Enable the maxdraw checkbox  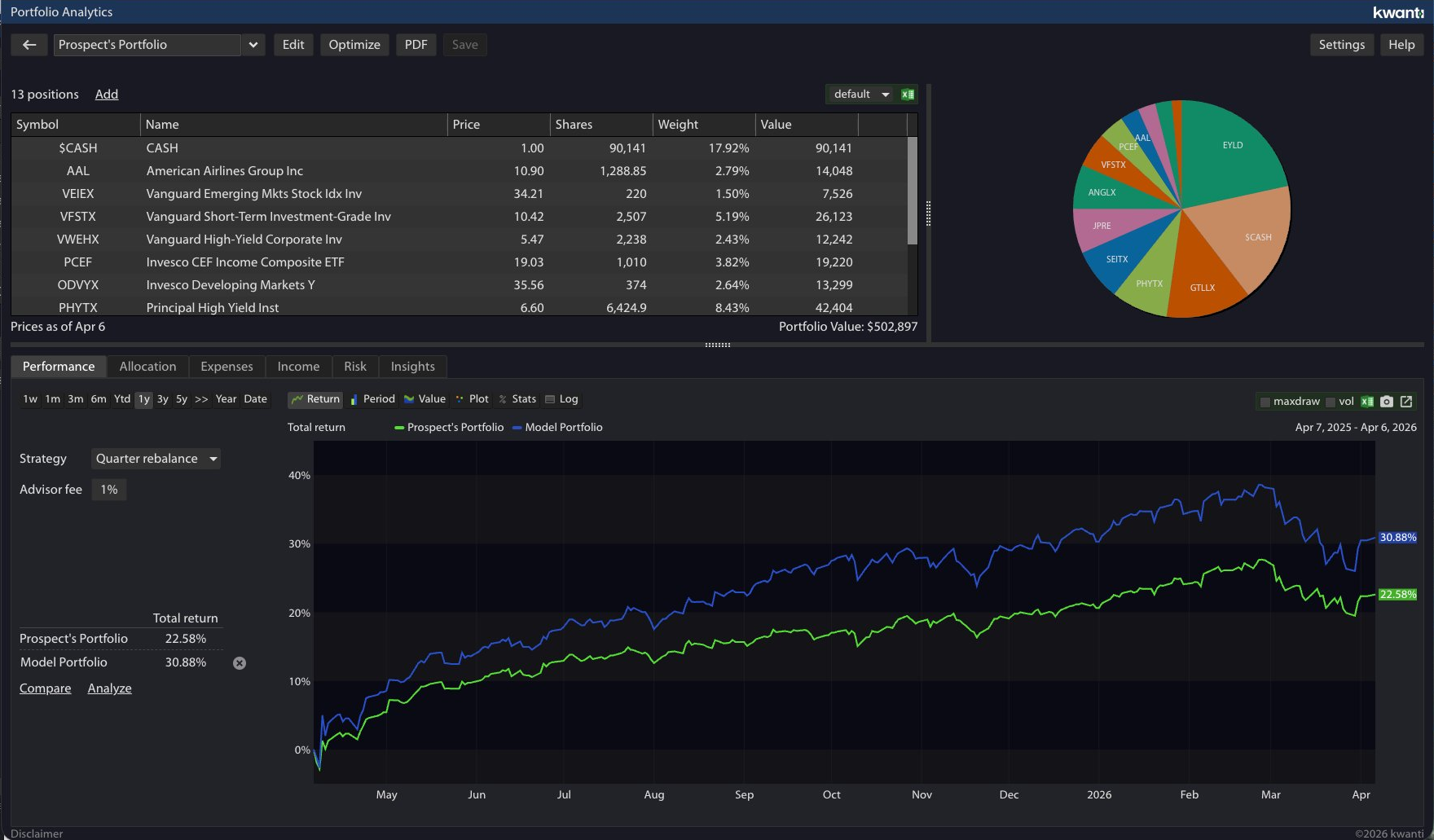click(1265, 402)
